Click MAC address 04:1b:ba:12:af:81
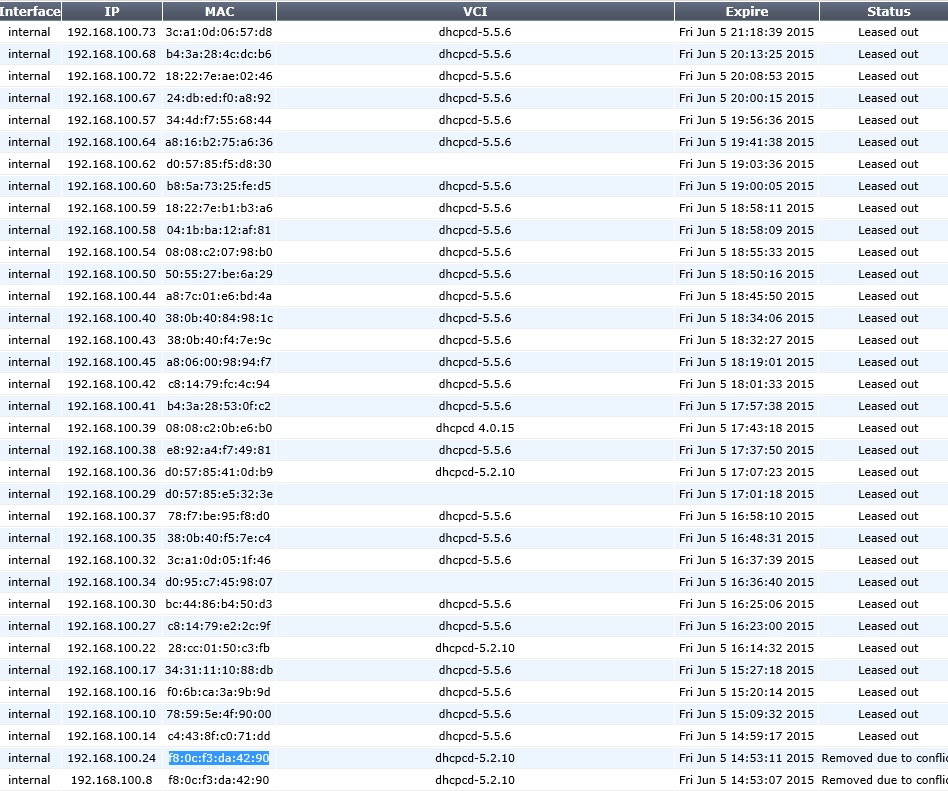This screenshot has width=948, height=791. tap(219, 230)
